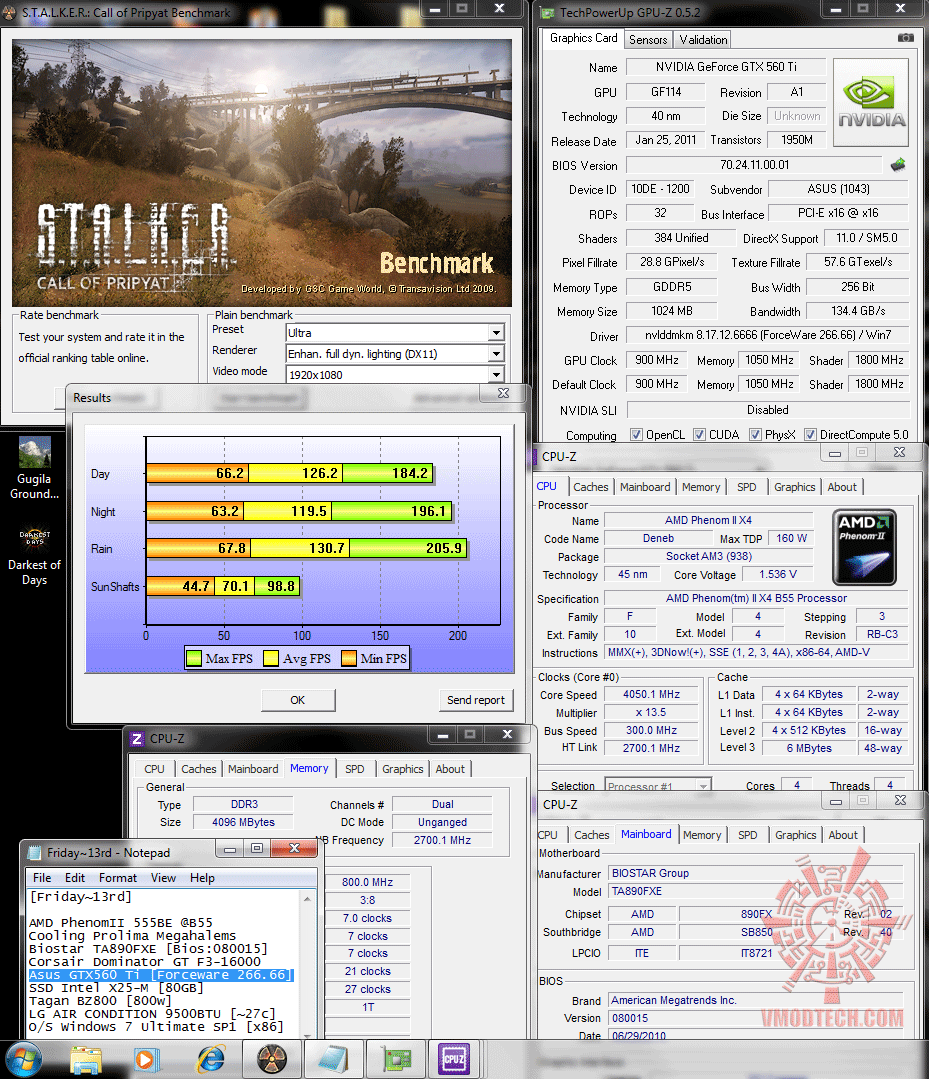This screenshot has height=1079, width=929.
Task: Toggle the OpenCL checkbox in GPU-Z
Action: coord(637,434)
